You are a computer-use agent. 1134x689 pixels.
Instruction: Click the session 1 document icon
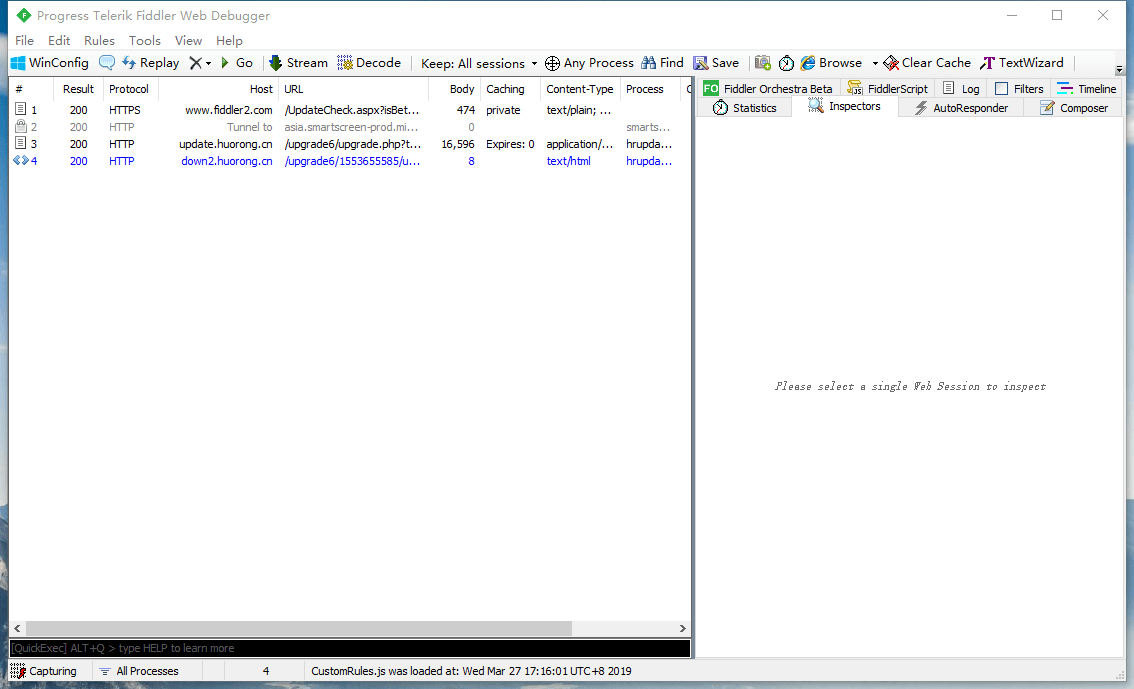[21, 109]
